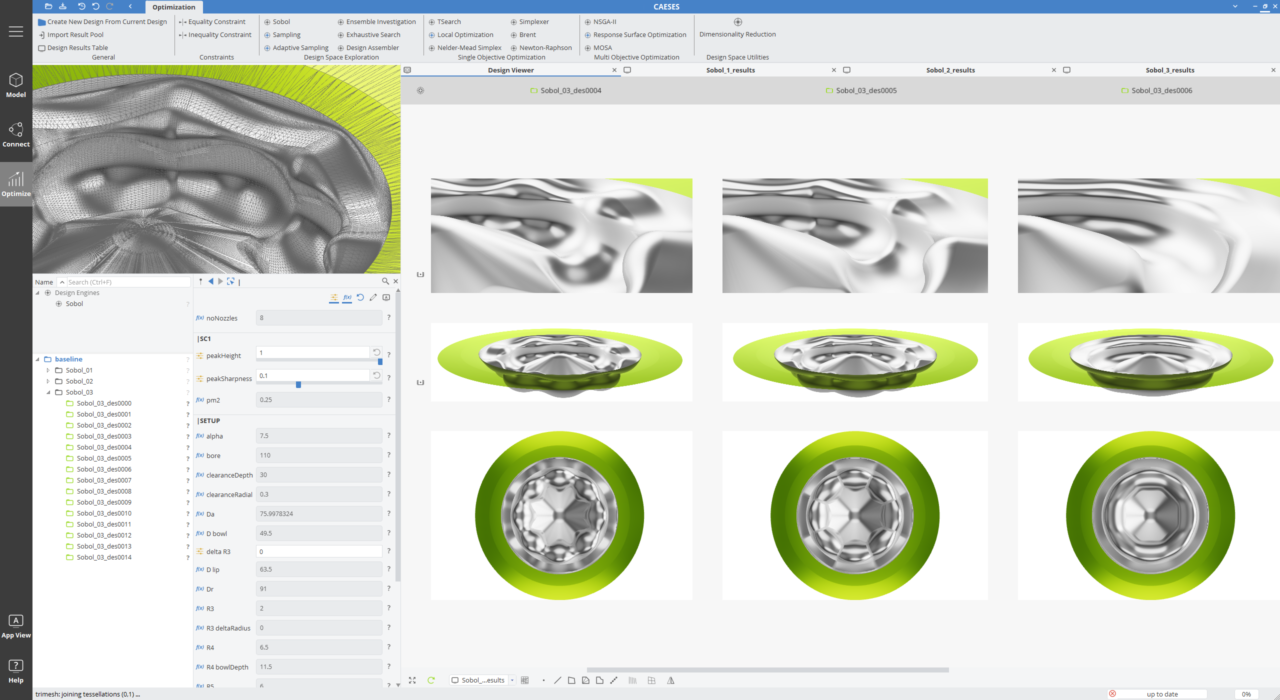Start an NSGA-II multi objective optimization
The image size is (1280, 700).
pos(605,21)
